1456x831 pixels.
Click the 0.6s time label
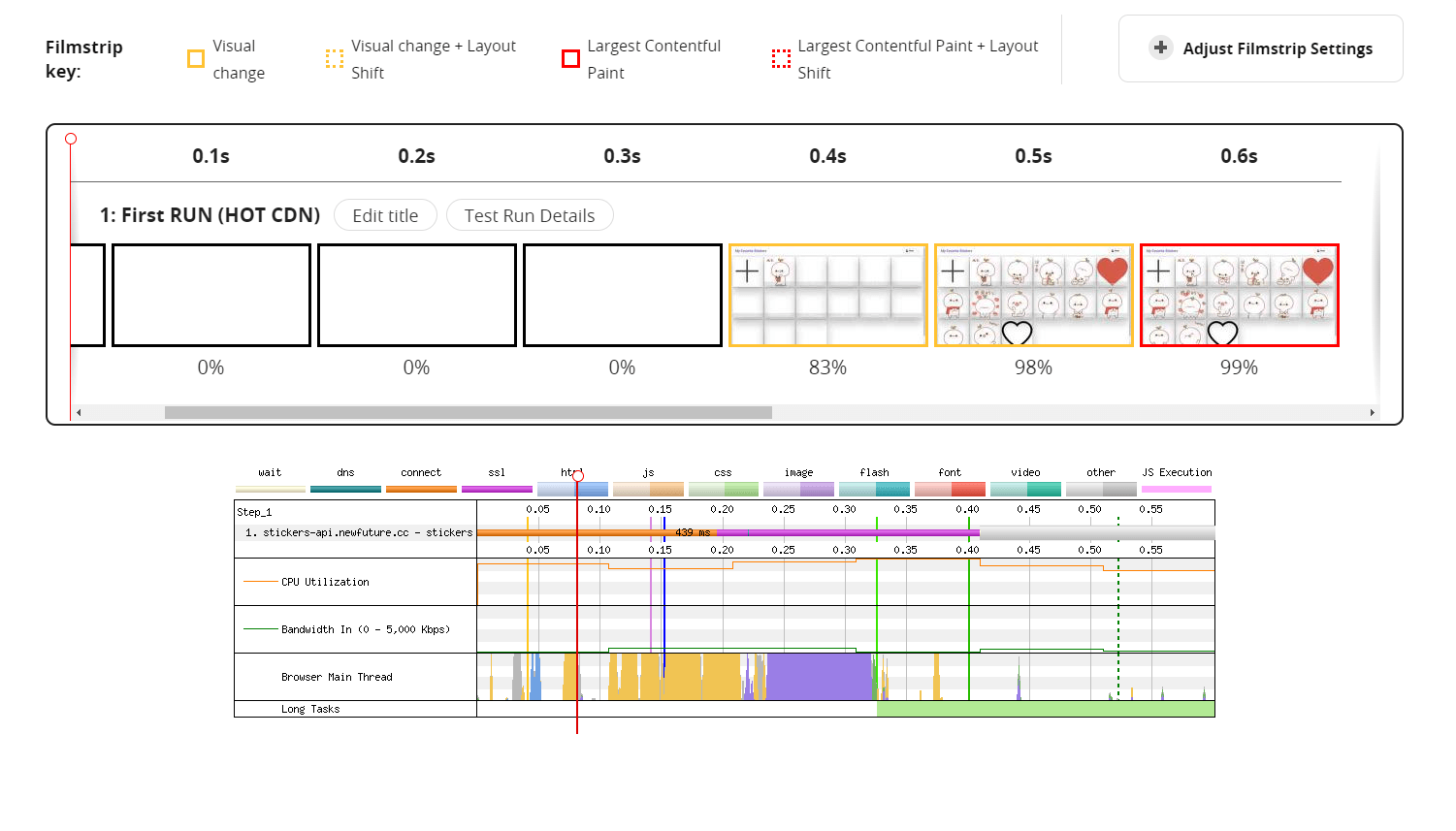pyautogui.click(x=1240, y=156)
